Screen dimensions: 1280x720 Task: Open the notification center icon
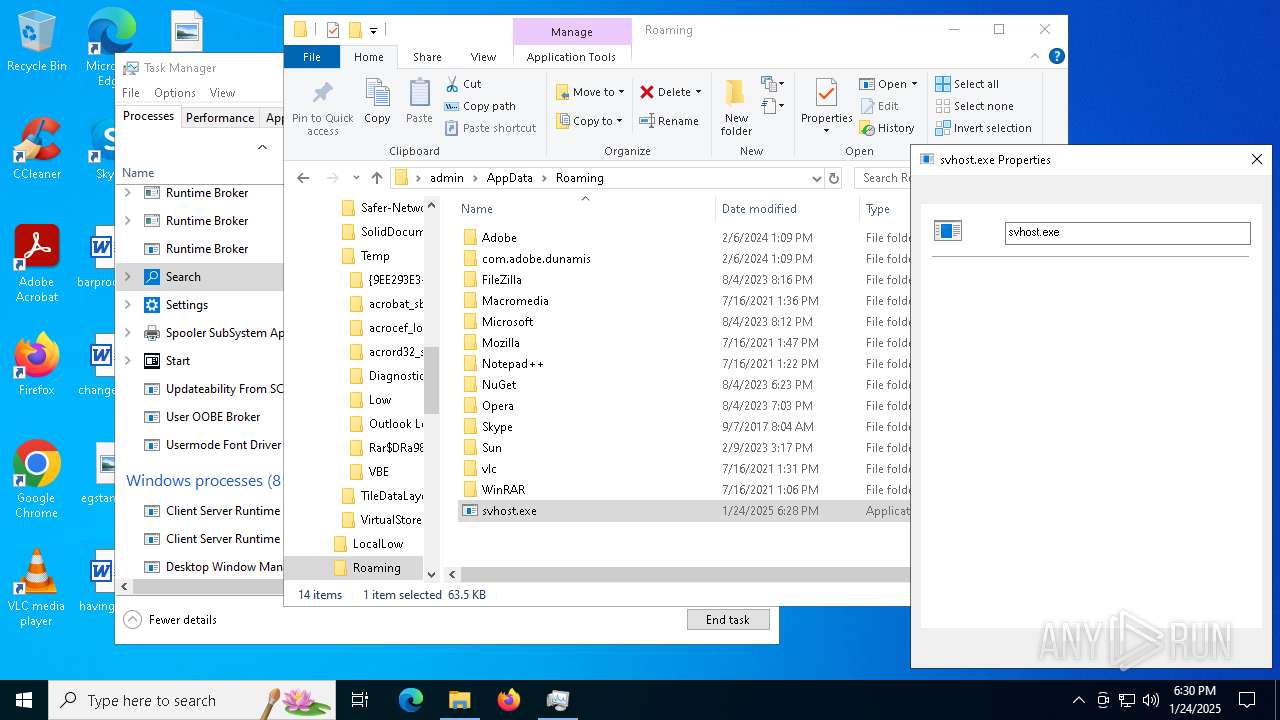(1247, 700)
